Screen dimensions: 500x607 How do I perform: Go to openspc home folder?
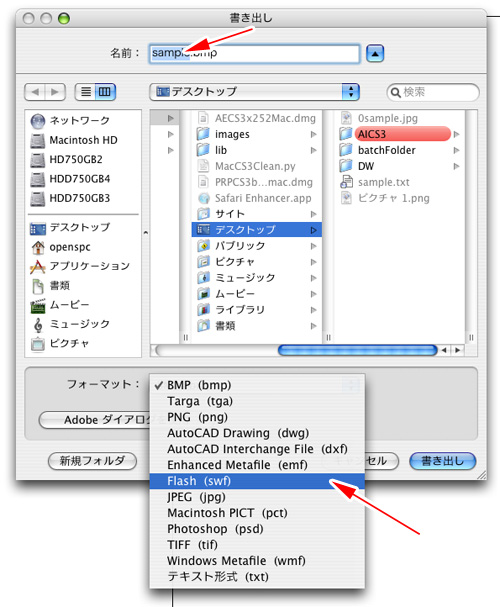(60, 247)
